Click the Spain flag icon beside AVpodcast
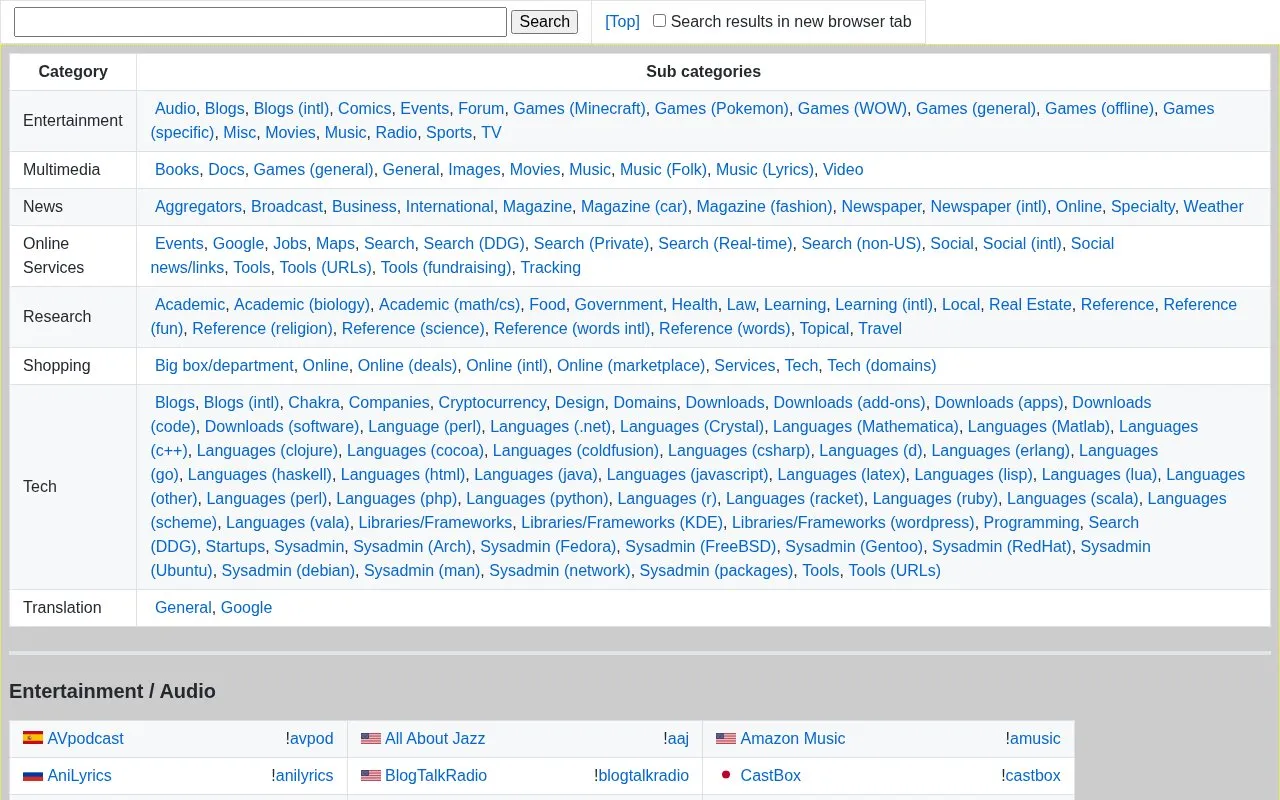 (x=33, y=738)
